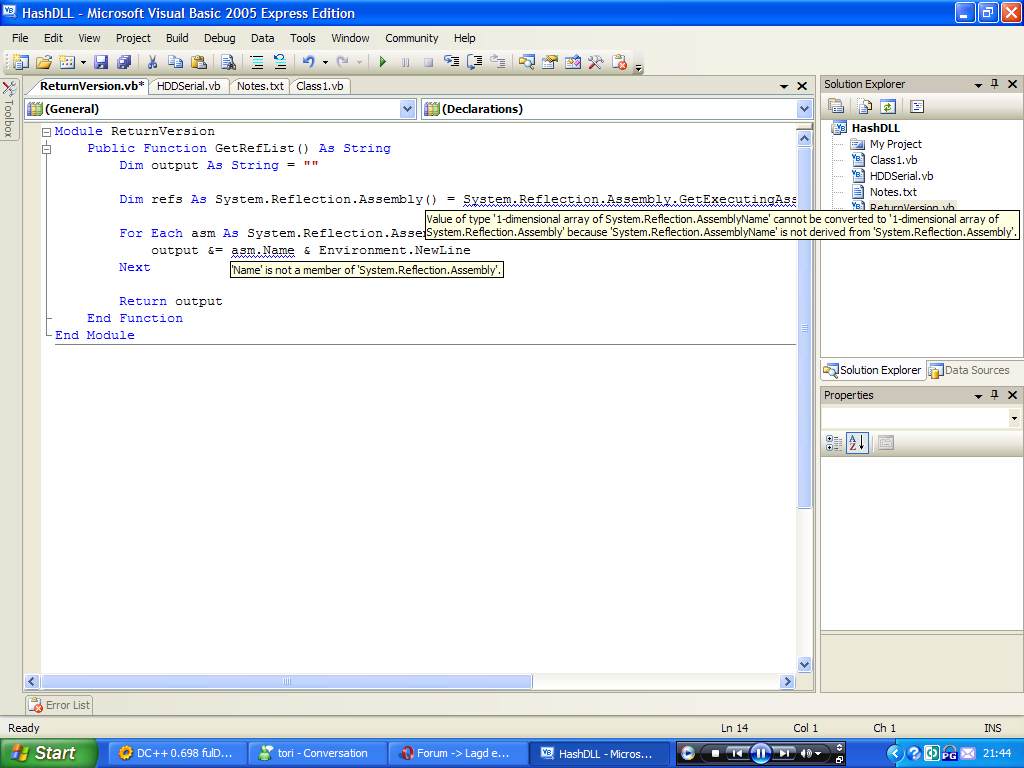Image resolution: width=1024 pixels, height=768 pixels.
Task: Switch Properties to Categorized view
Action: point(834,443)
